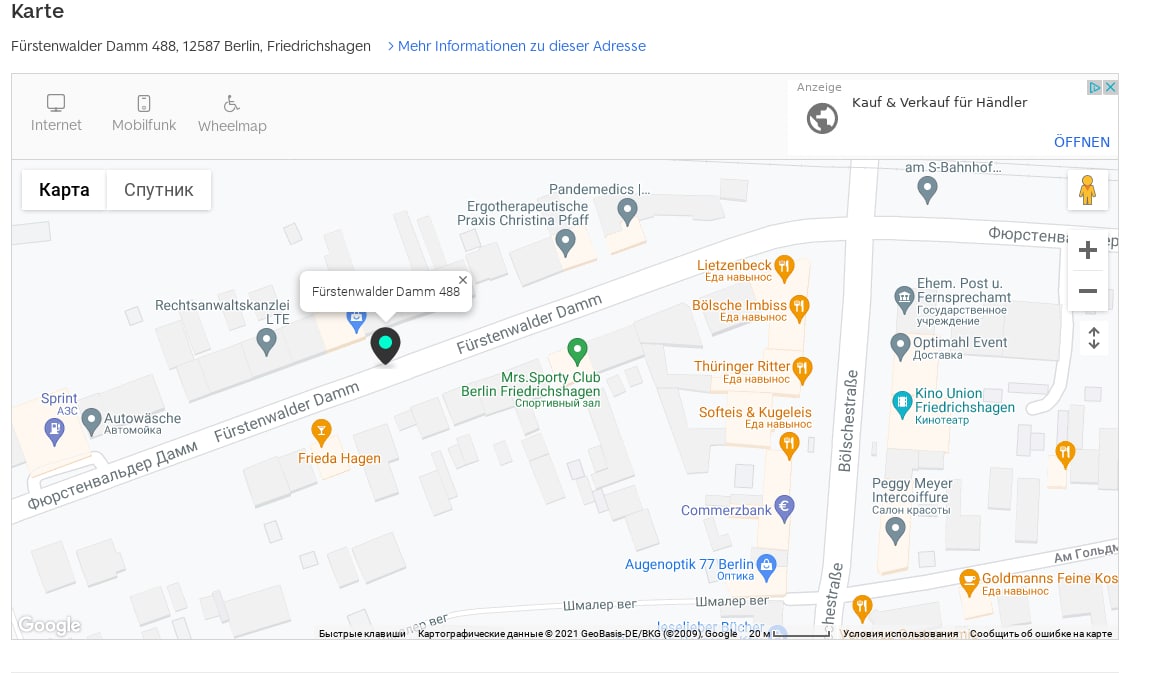Open the Internet coverage option
The height and width of the screenshot is (673, 1155).
(56, 113)
